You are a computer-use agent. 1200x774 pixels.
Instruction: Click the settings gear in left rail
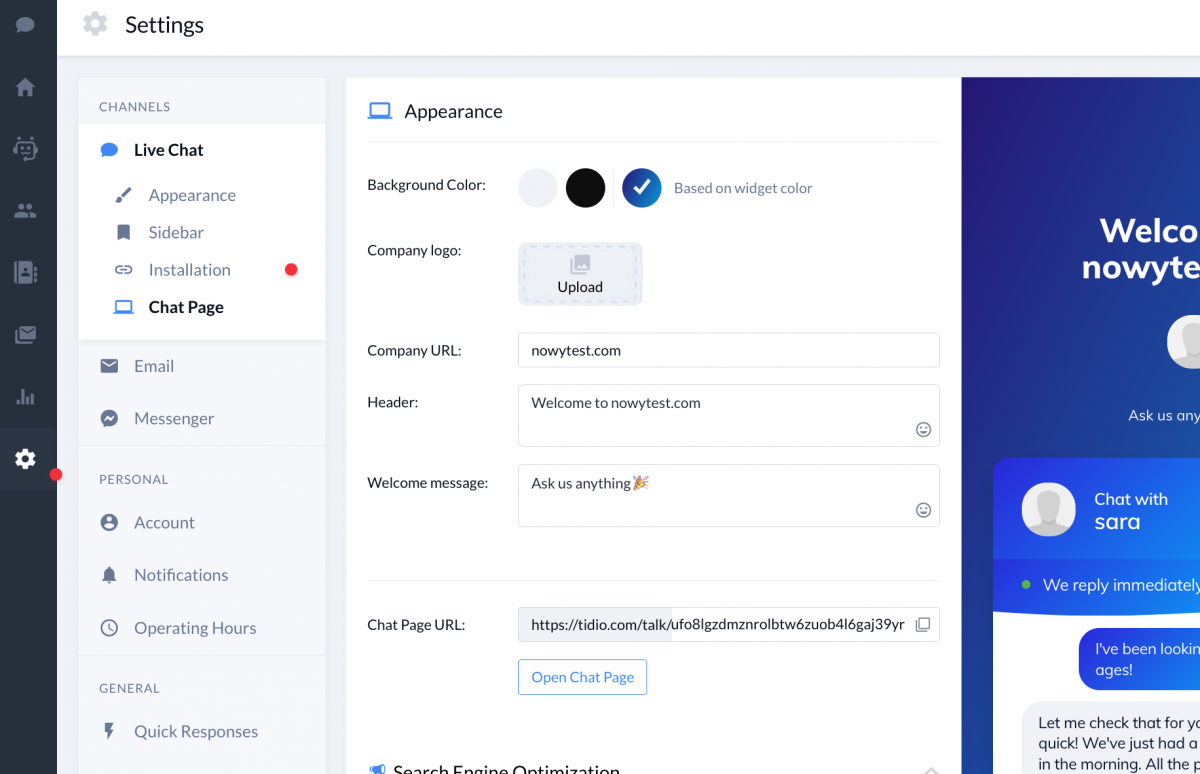click(25, 459)
